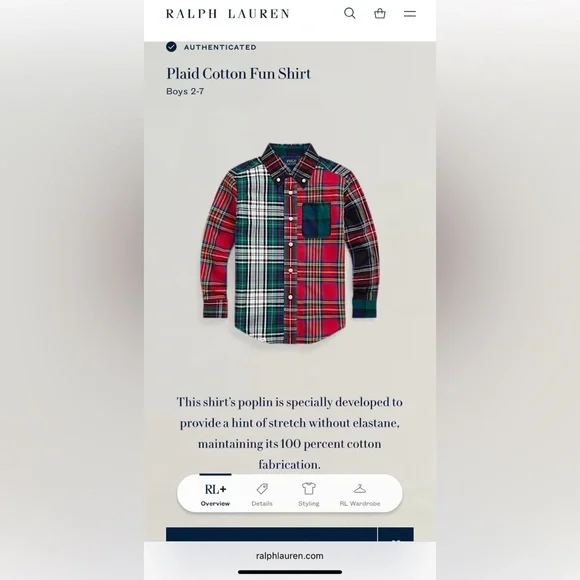Open the shopping bag icon
580x580 pixels.
380,14
